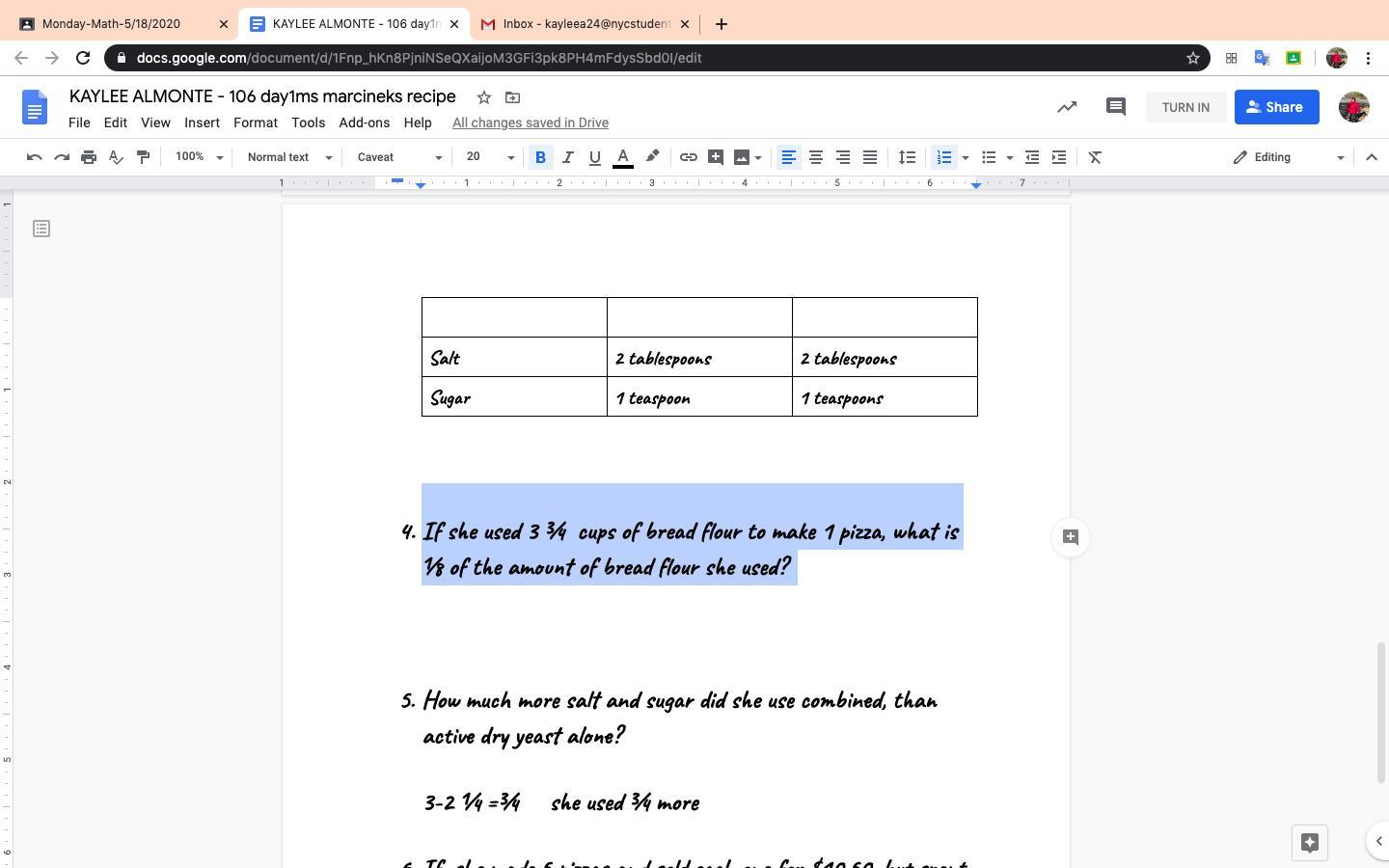Toggle italic formatting
The image size is (1389, 868).
point(567,157)
